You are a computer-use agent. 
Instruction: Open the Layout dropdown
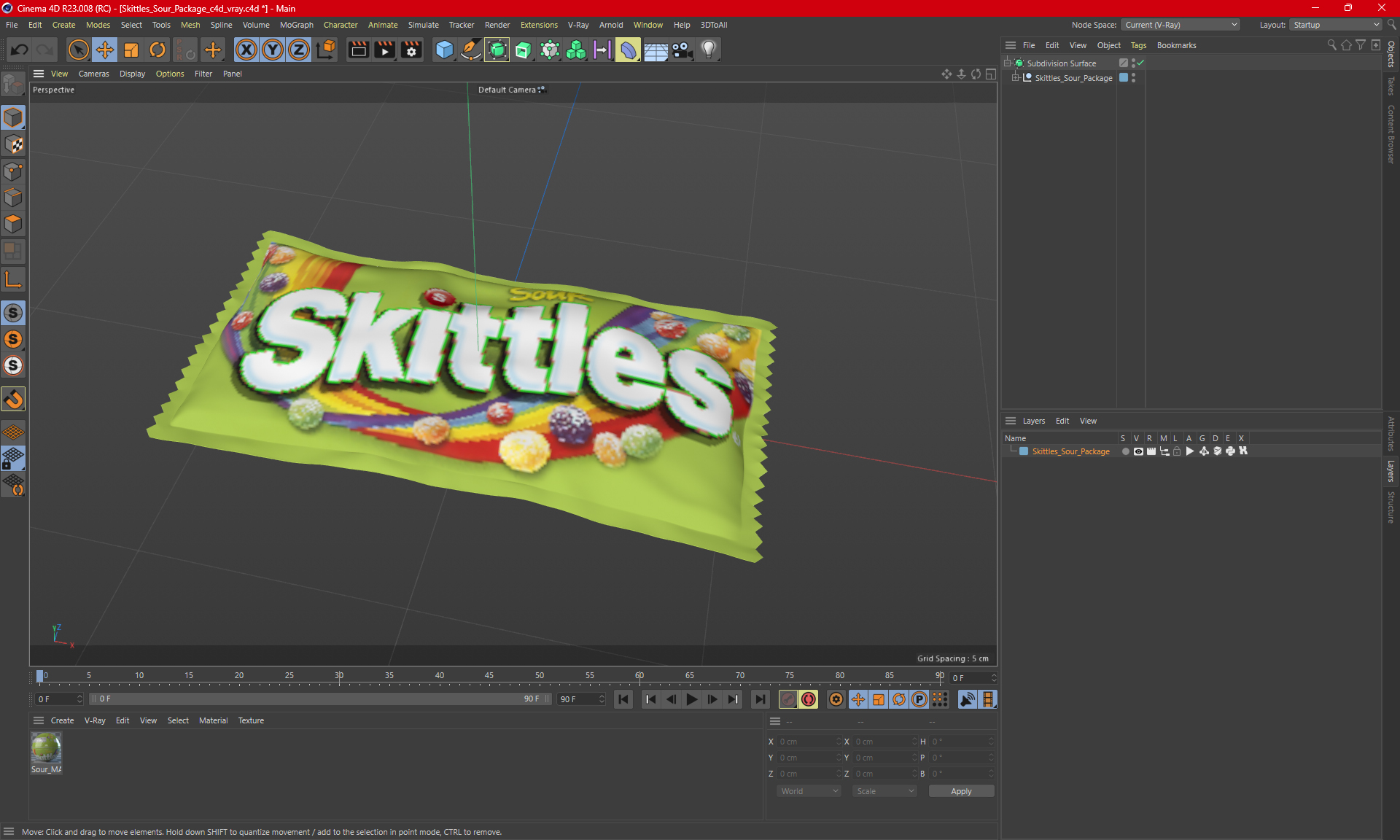(1336, 25)
